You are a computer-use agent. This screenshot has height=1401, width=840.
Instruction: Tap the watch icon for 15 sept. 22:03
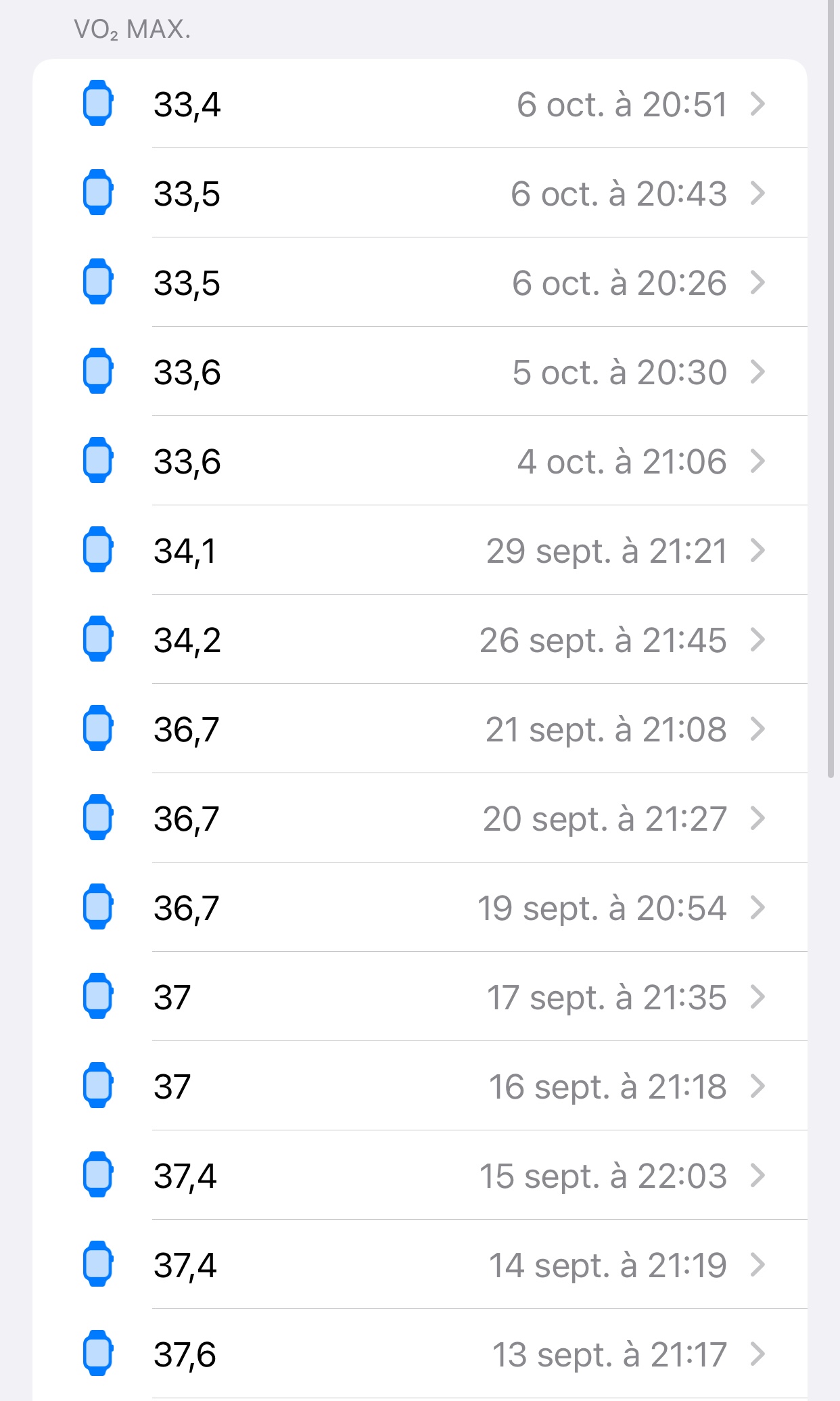(x=98, y=1175)
